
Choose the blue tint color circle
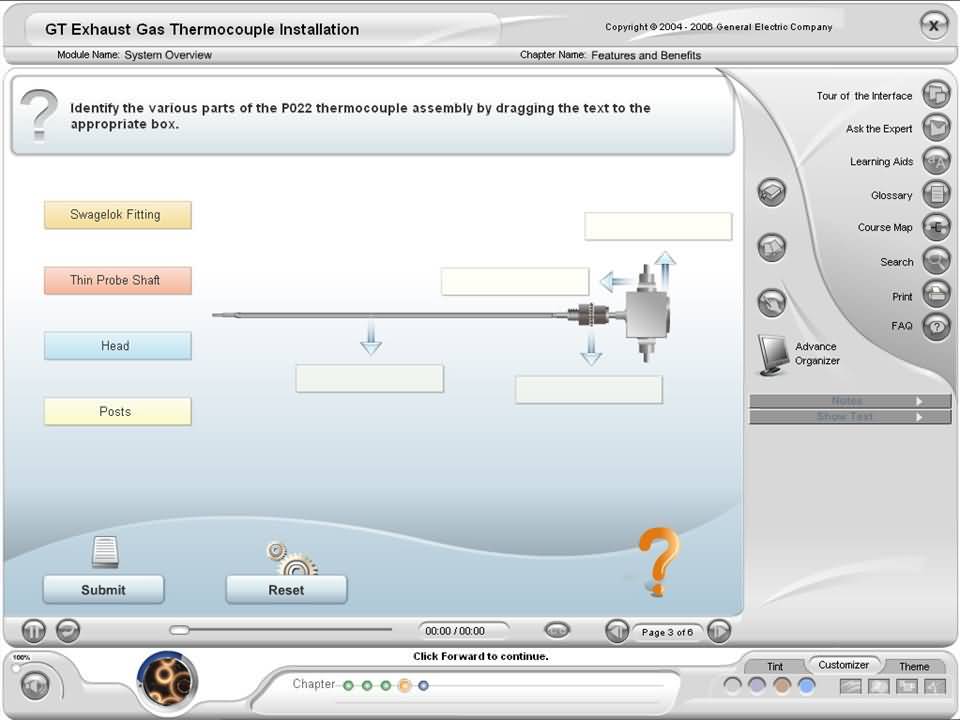pyautogui.click(x=806, y=686)
